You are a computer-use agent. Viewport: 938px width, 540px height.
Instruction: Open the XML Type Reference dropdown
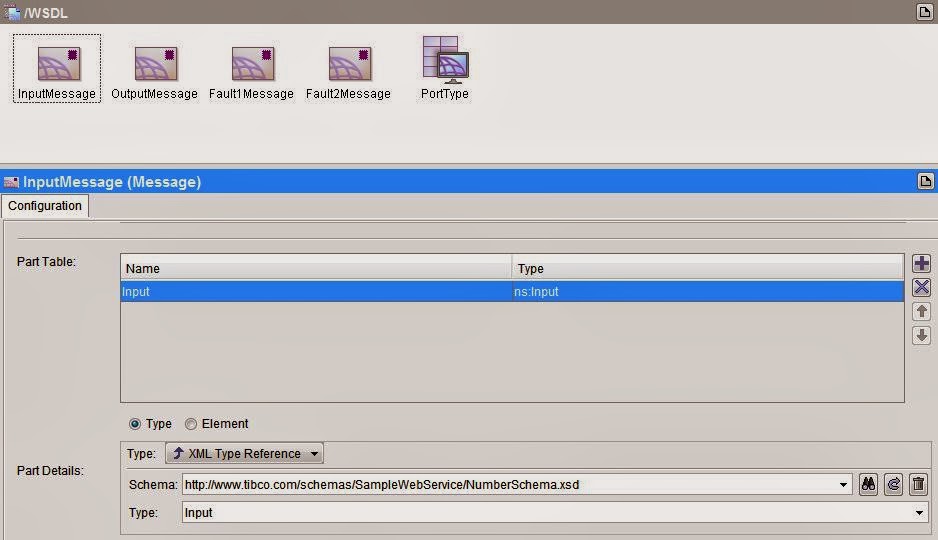click(x=244, y=453)
